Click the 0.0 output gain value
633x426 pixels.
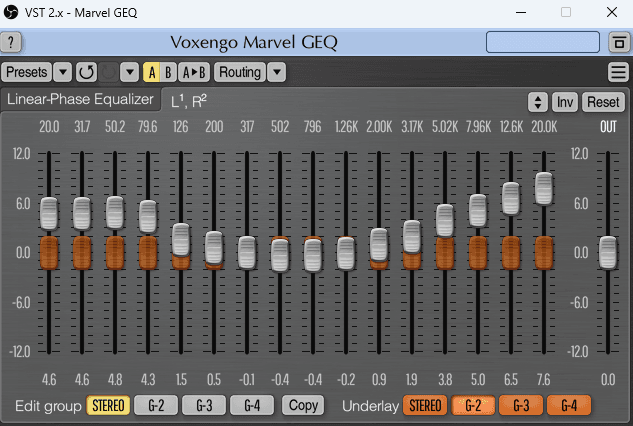(x=608, y=380)
